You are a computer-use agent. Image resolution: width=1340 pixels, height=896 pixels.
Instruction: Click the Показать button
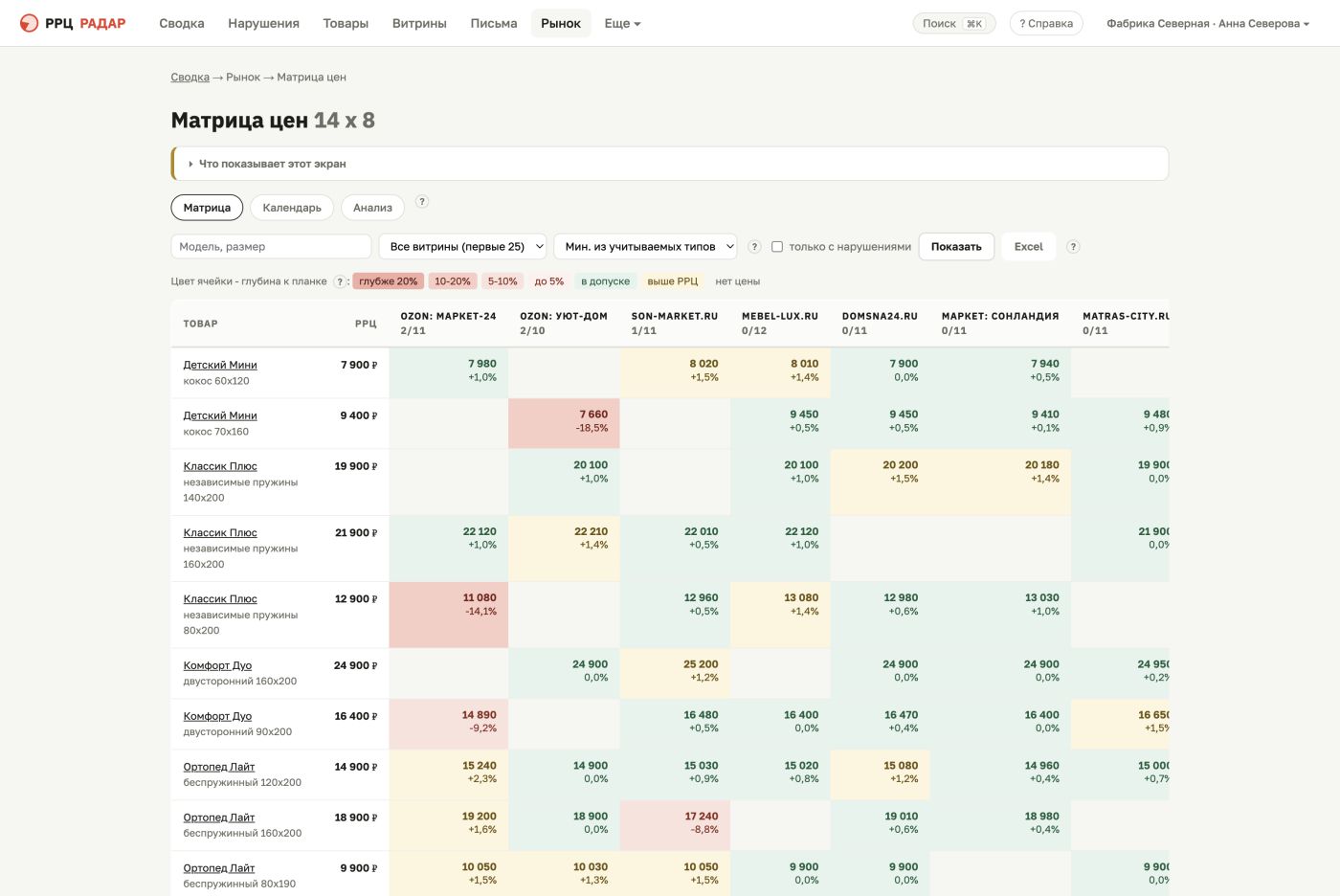coord(956,247)
